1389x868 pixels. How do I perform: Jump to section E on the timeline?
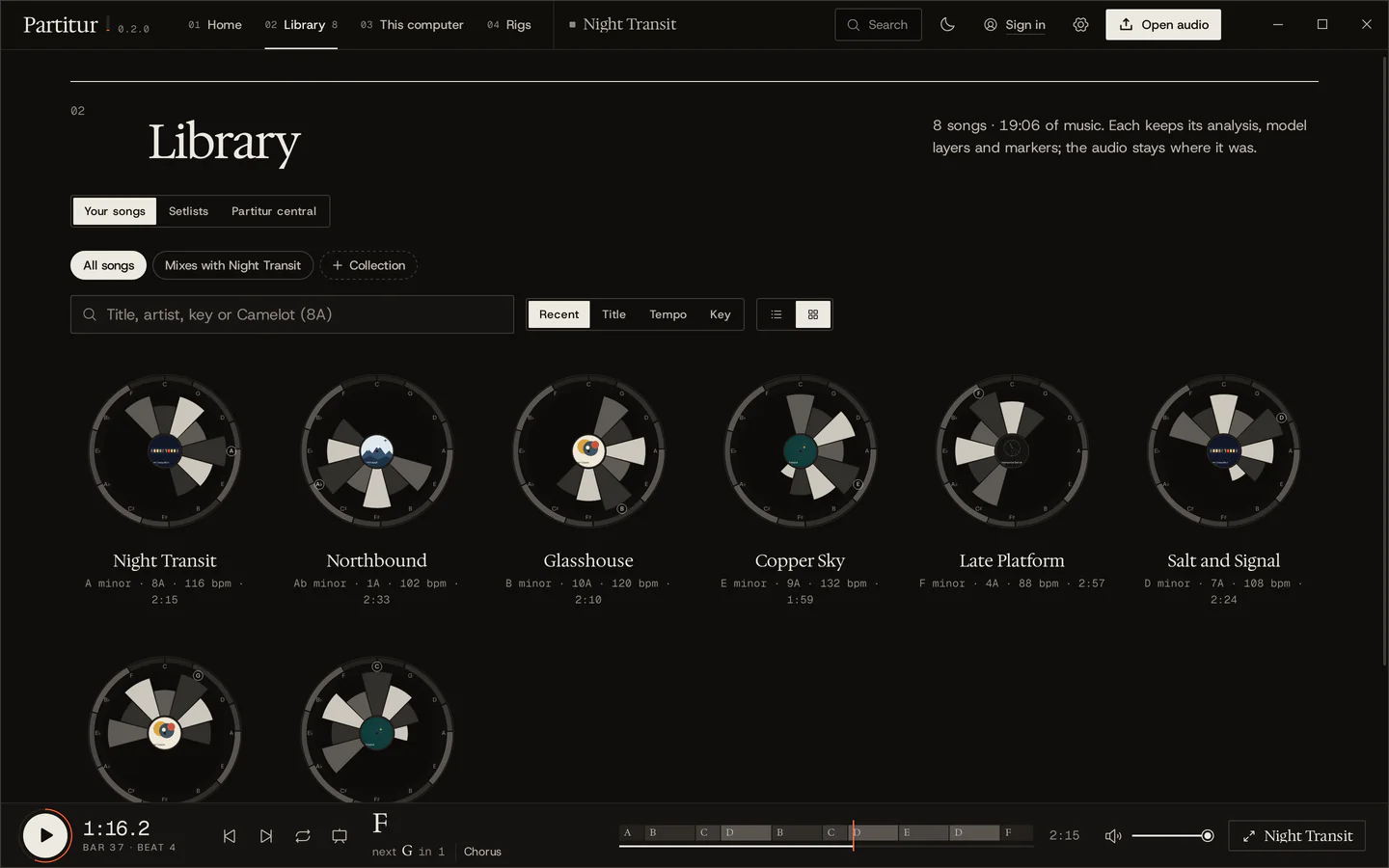(x=922, y=832)
